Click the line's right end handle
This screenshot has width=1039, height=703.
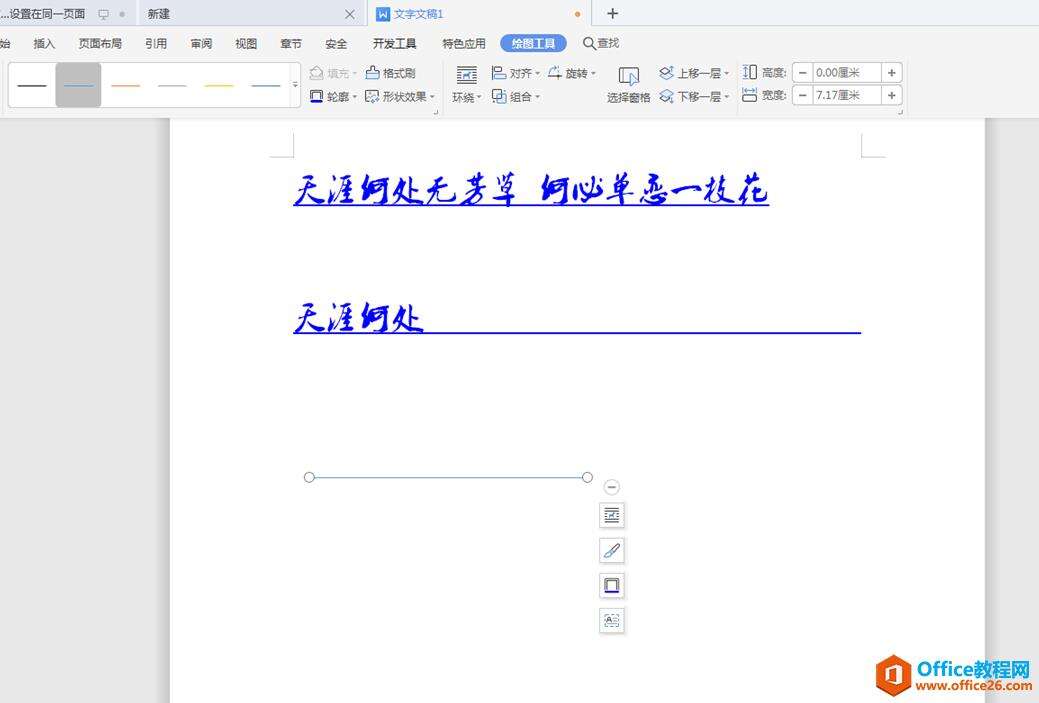pyautogui.click(x=587, y=477)
